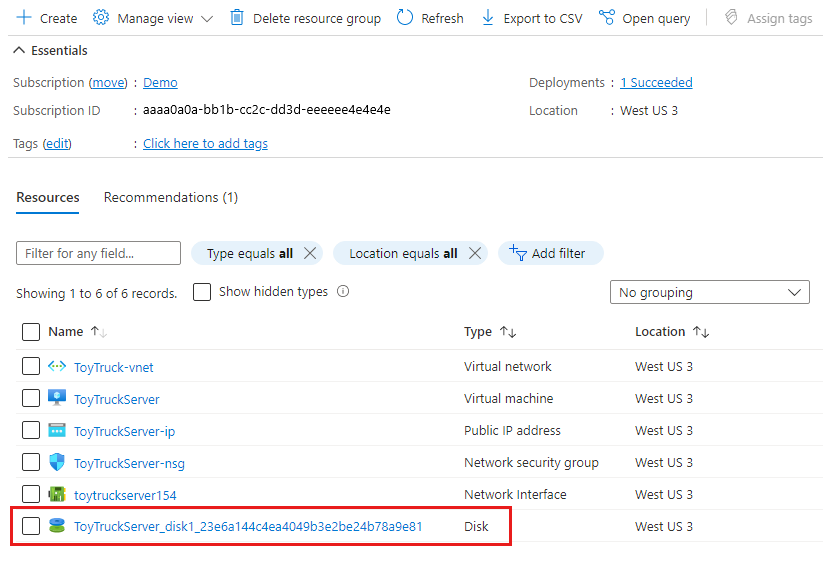Collapse the Essentials section

tap(19, 50)
